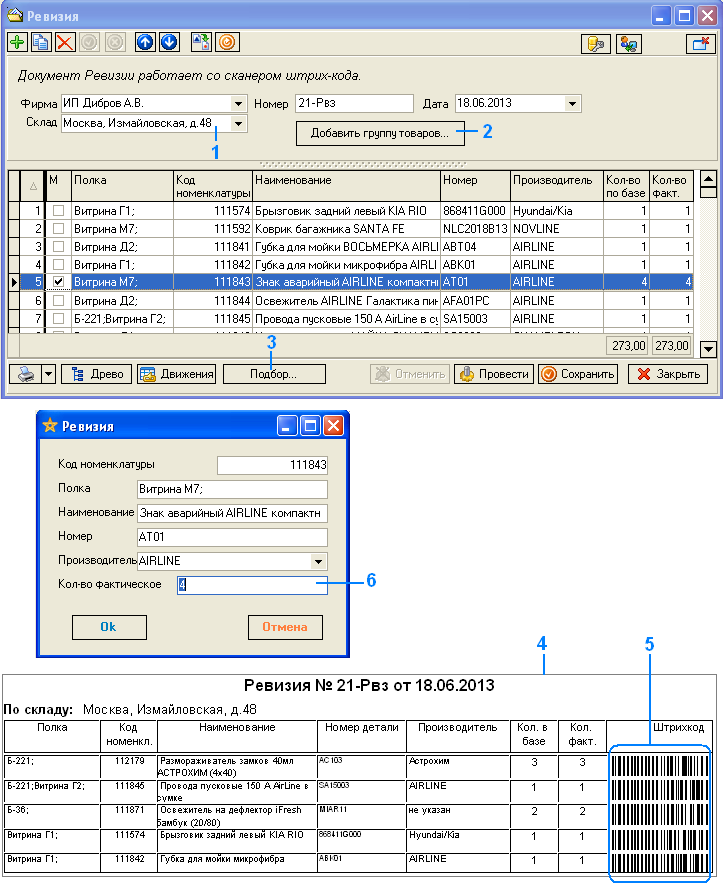Click the sort images toolbar icon
723x887 pixels.
coord(201,42)
